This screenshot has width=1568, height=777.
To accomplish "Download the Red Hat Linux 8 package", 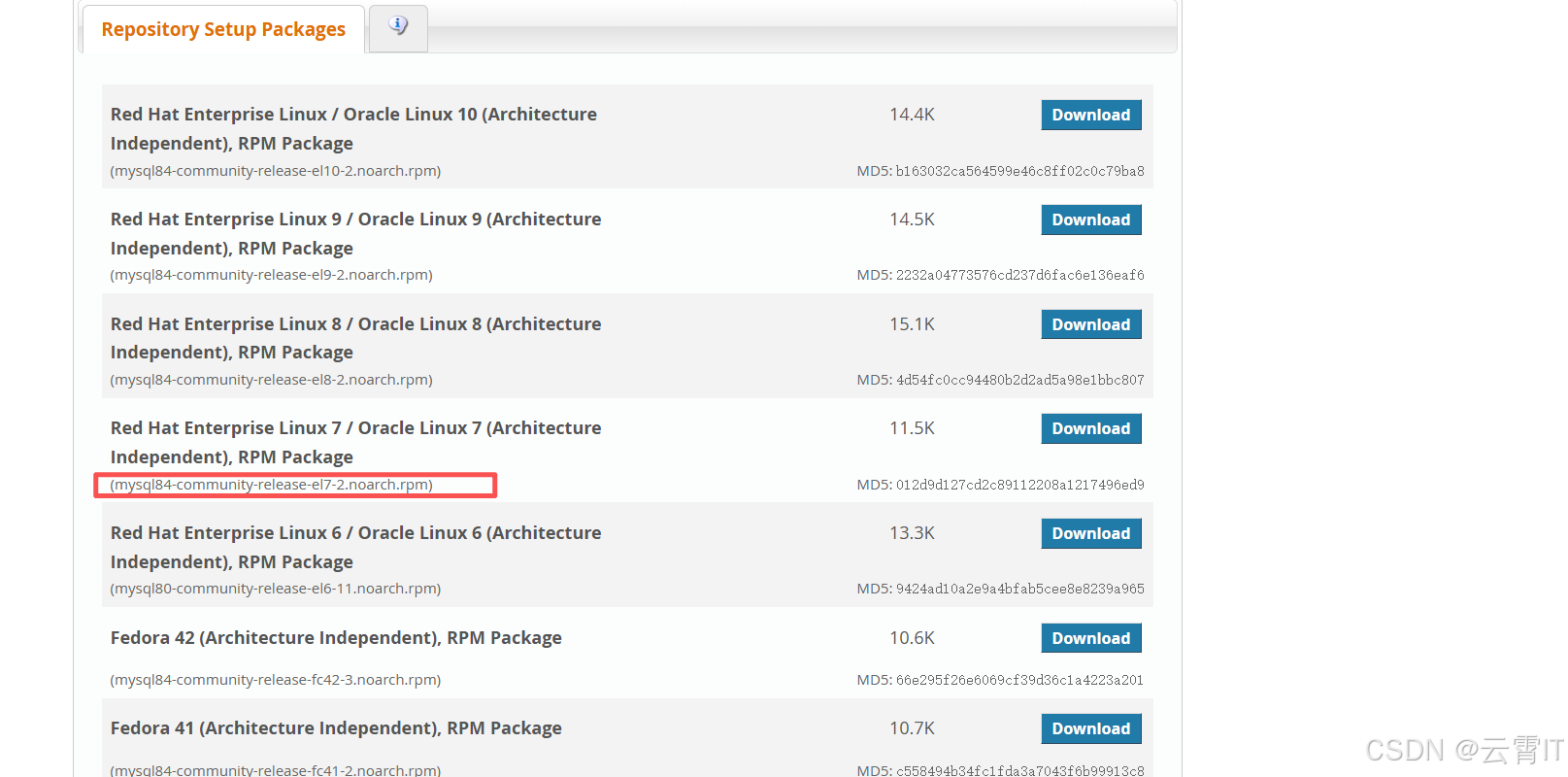I will [1091, 324].
